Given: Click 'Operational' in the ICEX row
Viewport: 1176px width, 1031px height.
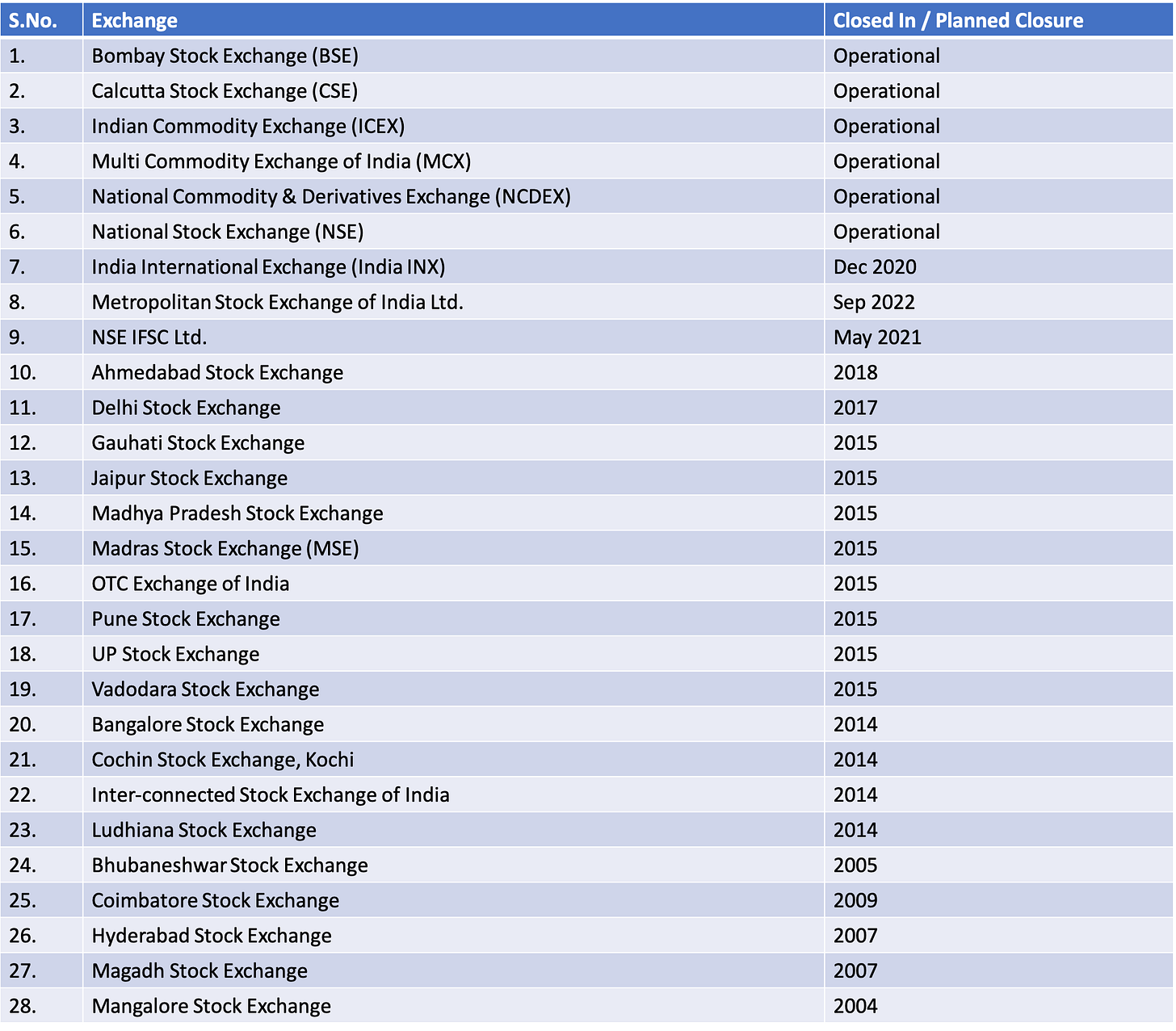Looking at the screenshot, I should tap(886, 126).
